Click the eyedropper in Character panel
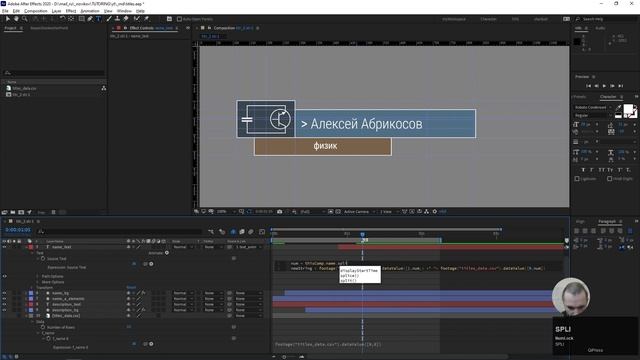The image size is (640, 360). tap(618, 107)
